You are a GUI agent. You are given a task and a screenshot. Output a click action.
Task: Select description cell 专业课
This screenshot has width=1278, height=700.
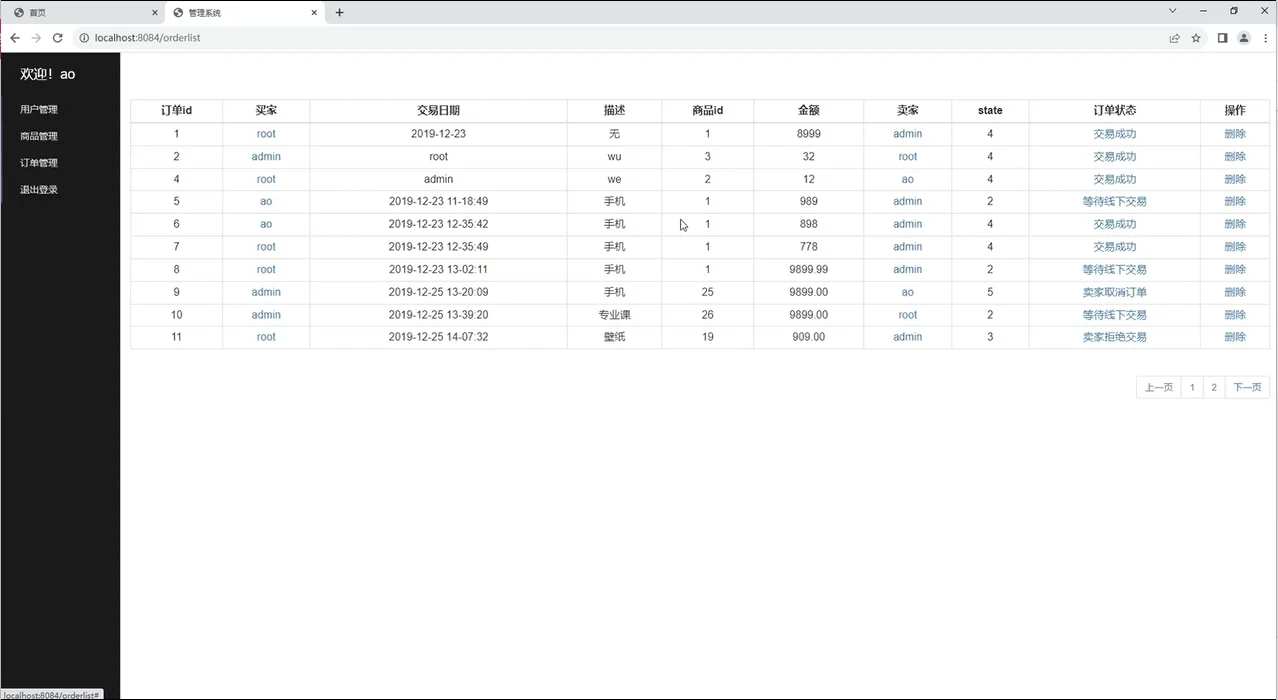614,315
